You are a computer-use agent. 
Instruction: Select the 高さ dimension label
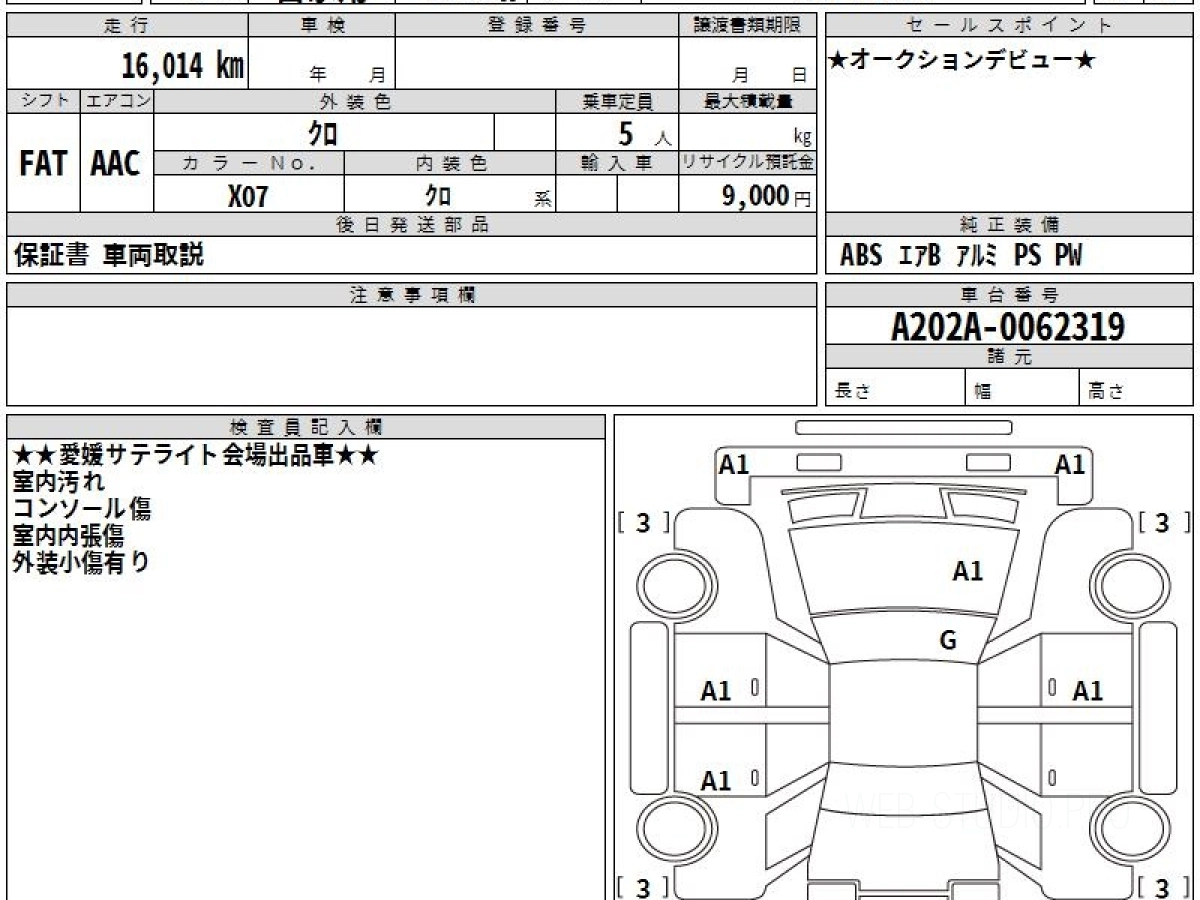tap(1107, 392)
